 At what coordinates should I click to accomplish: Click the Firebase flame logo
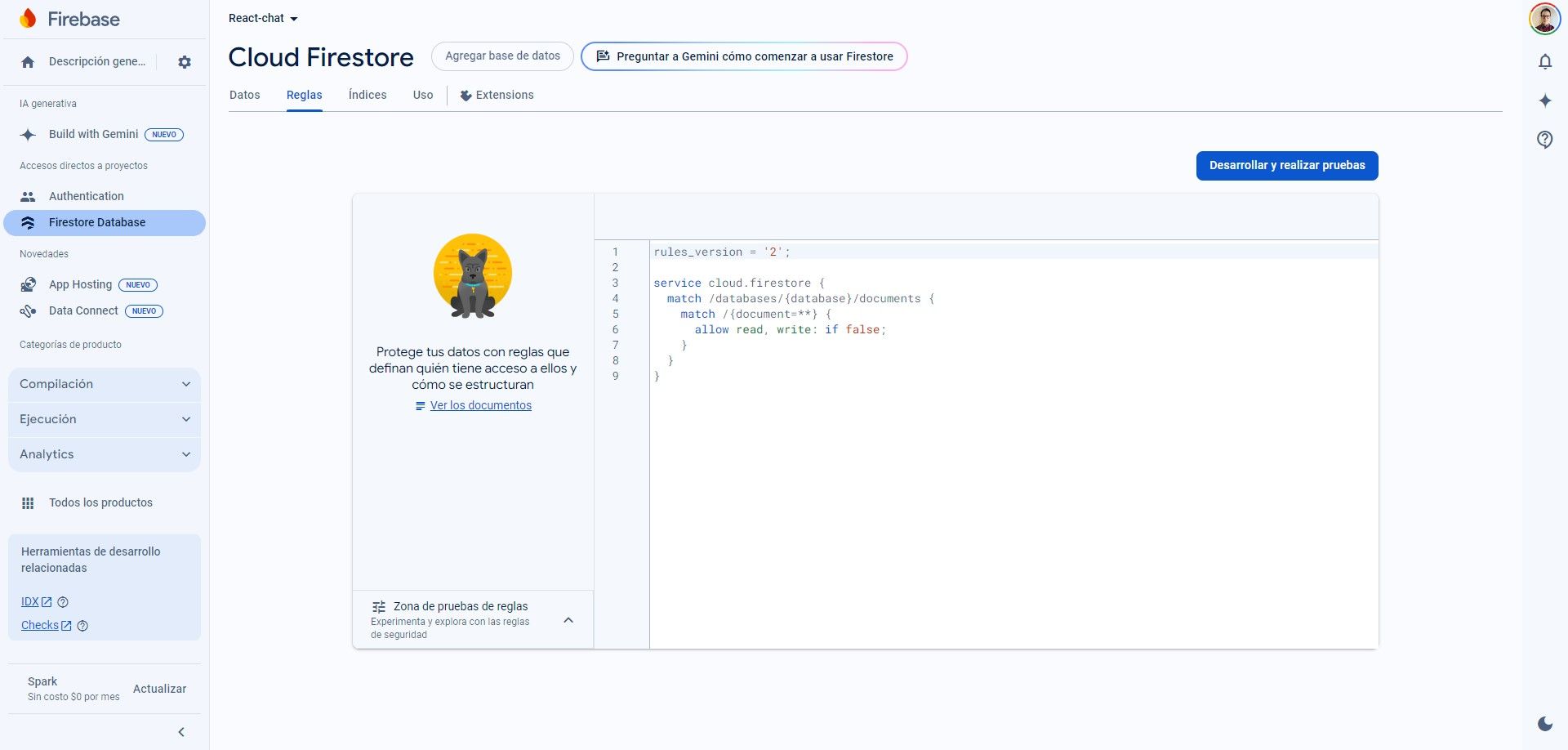coord(28,19)
